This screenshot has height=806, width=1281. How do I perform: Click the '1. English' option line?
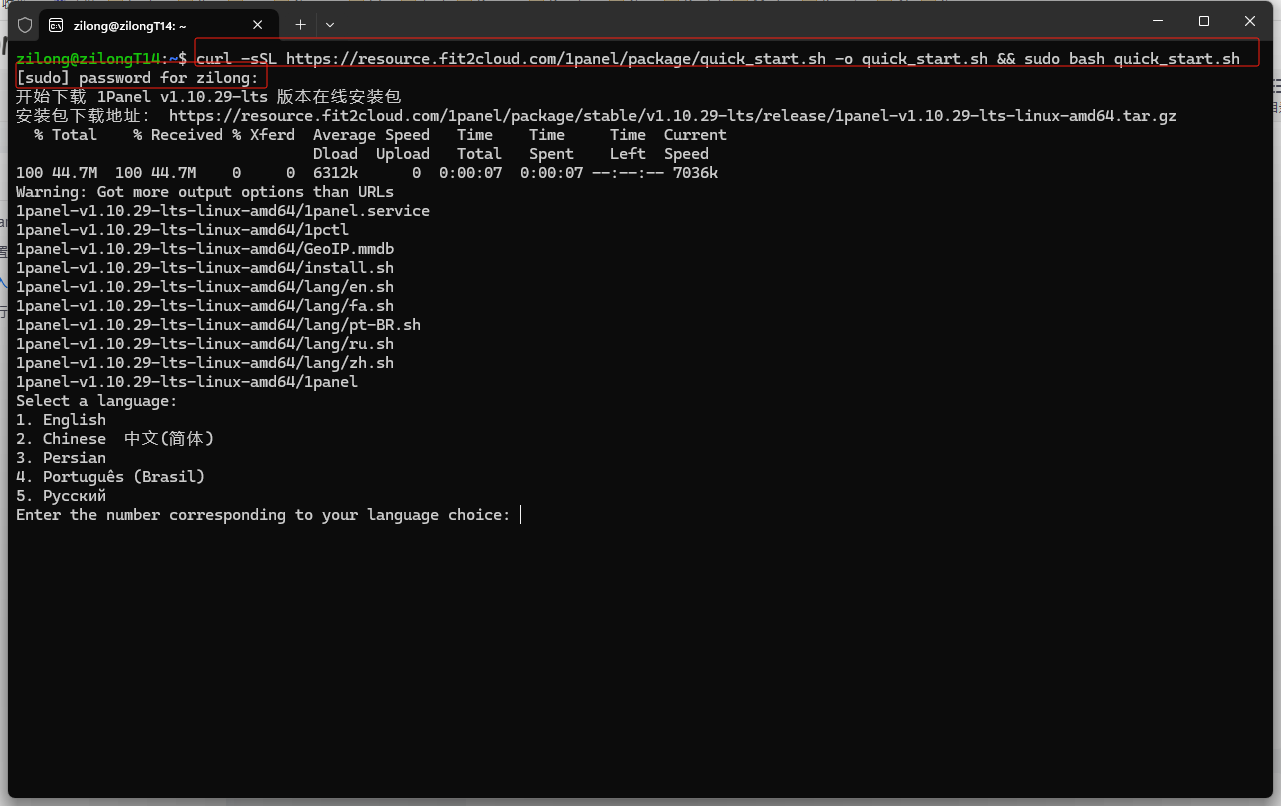61,420
